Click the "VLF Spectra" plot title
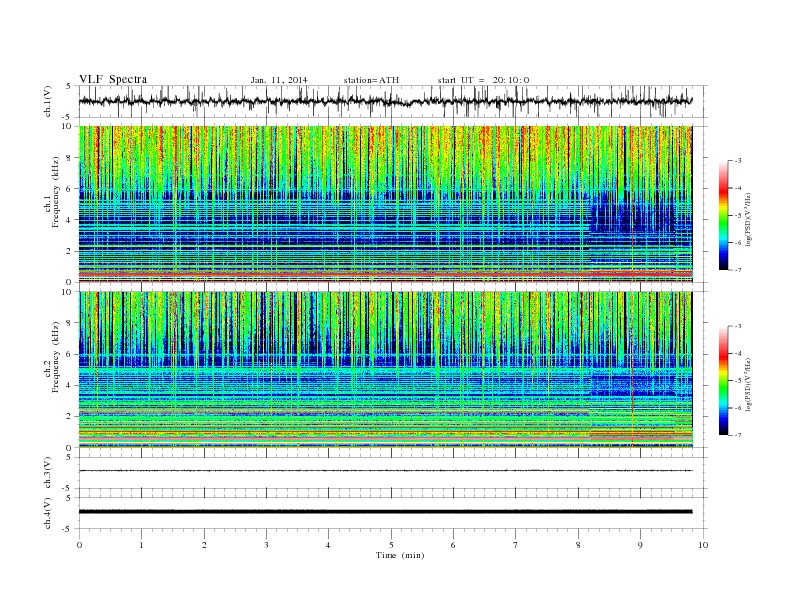 click(x=113, y=79)
